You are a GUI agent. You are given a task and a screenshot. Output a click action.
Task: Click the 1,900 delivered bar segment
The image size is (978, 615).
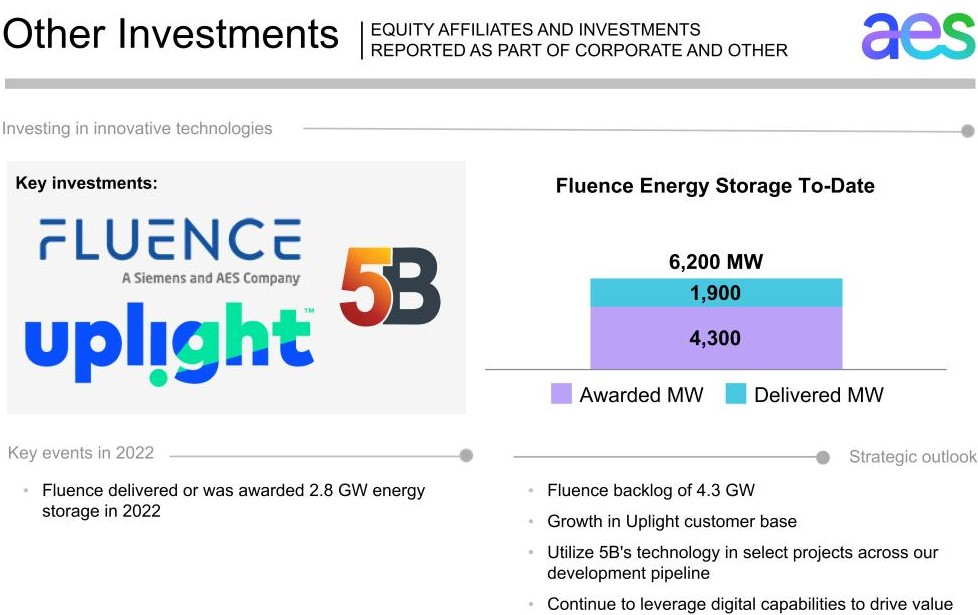pyautogui.click(x=715, y=293)
